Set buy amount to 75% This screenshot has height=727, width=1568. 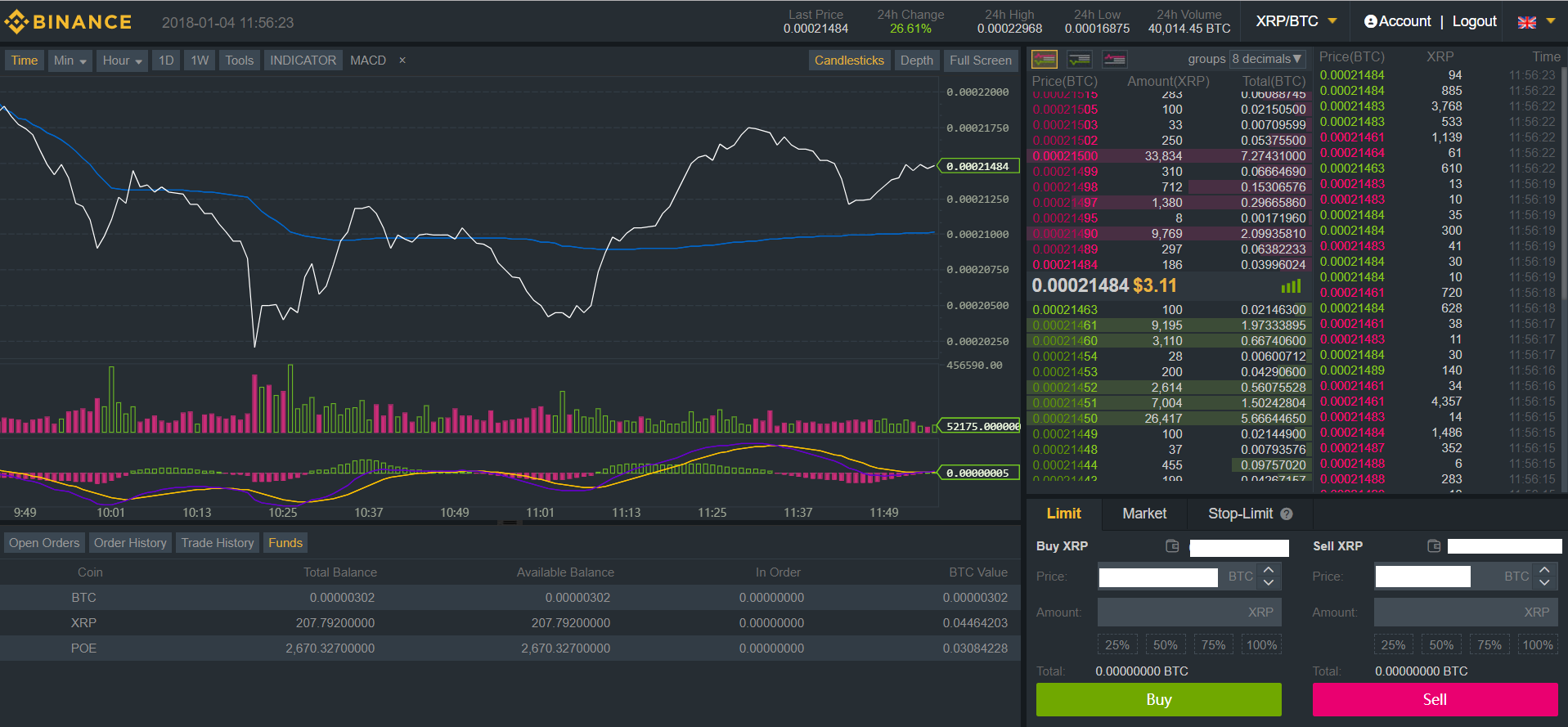pos(1214,644)
